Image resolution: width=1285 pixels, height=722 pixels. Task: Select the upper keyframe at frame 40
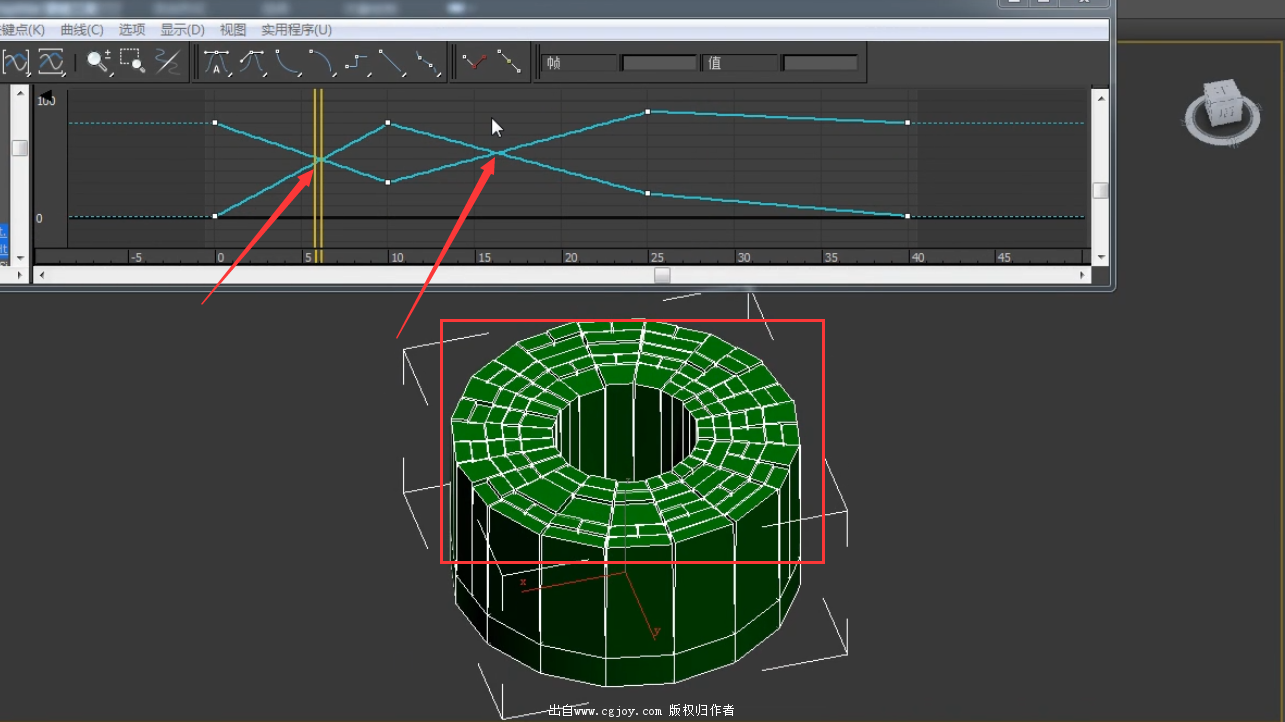pos(907,123)
